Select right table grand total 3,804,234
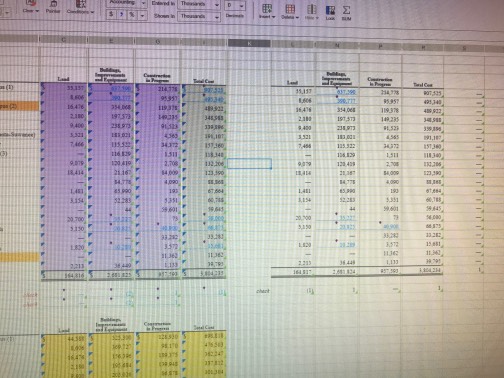This screenshot has width=504, height=378. [422, 271]
